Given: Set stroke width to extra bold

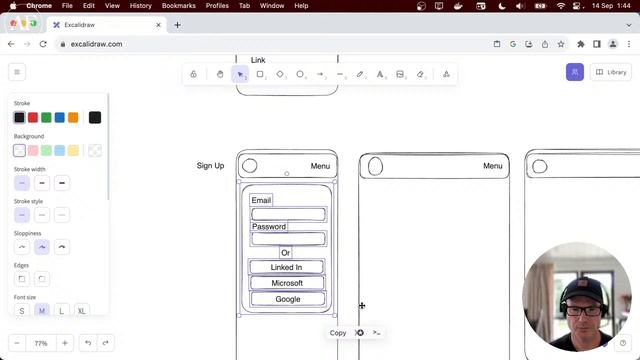Looking at the screenshot, I should click(62, 183).
